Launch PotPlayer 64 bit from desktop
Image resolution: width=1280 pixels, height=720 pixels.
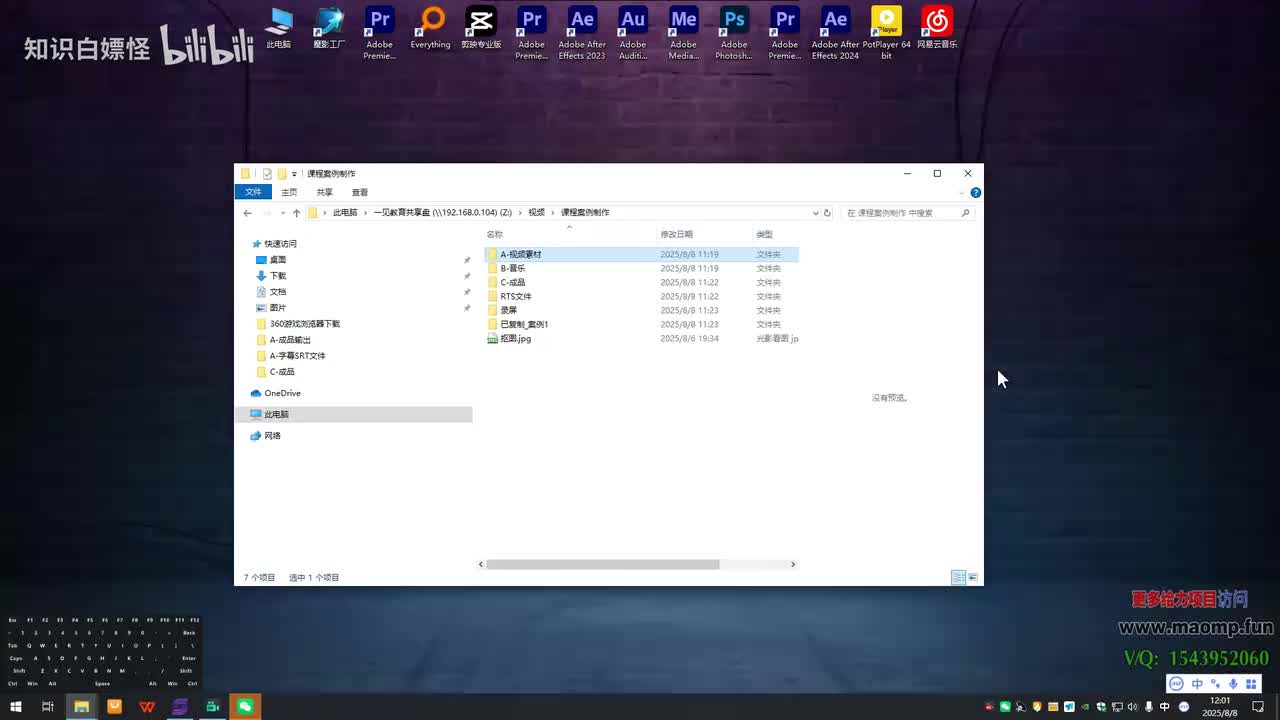(886, 33)
